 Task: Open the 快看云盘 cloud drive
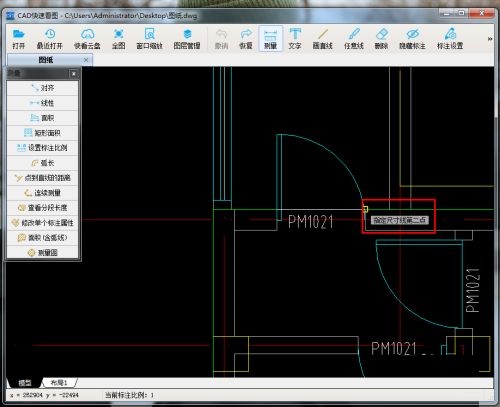coord(87,39)
